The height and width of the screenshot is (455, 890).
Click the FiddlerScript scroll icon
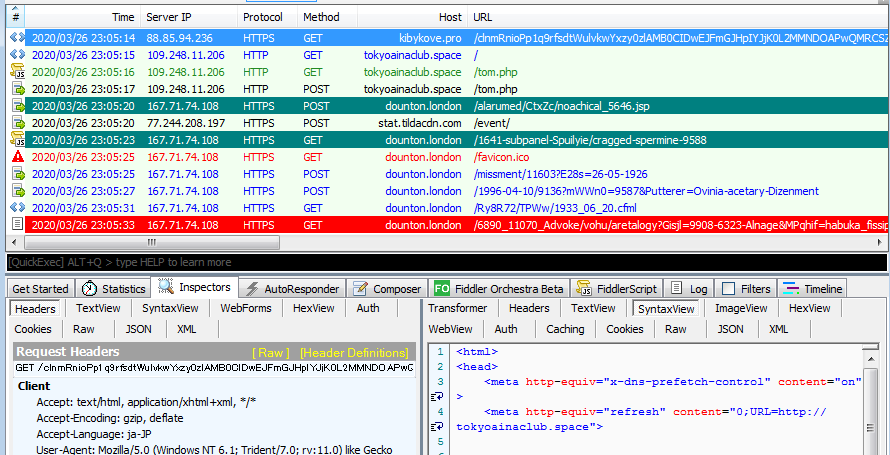point(583,289)
